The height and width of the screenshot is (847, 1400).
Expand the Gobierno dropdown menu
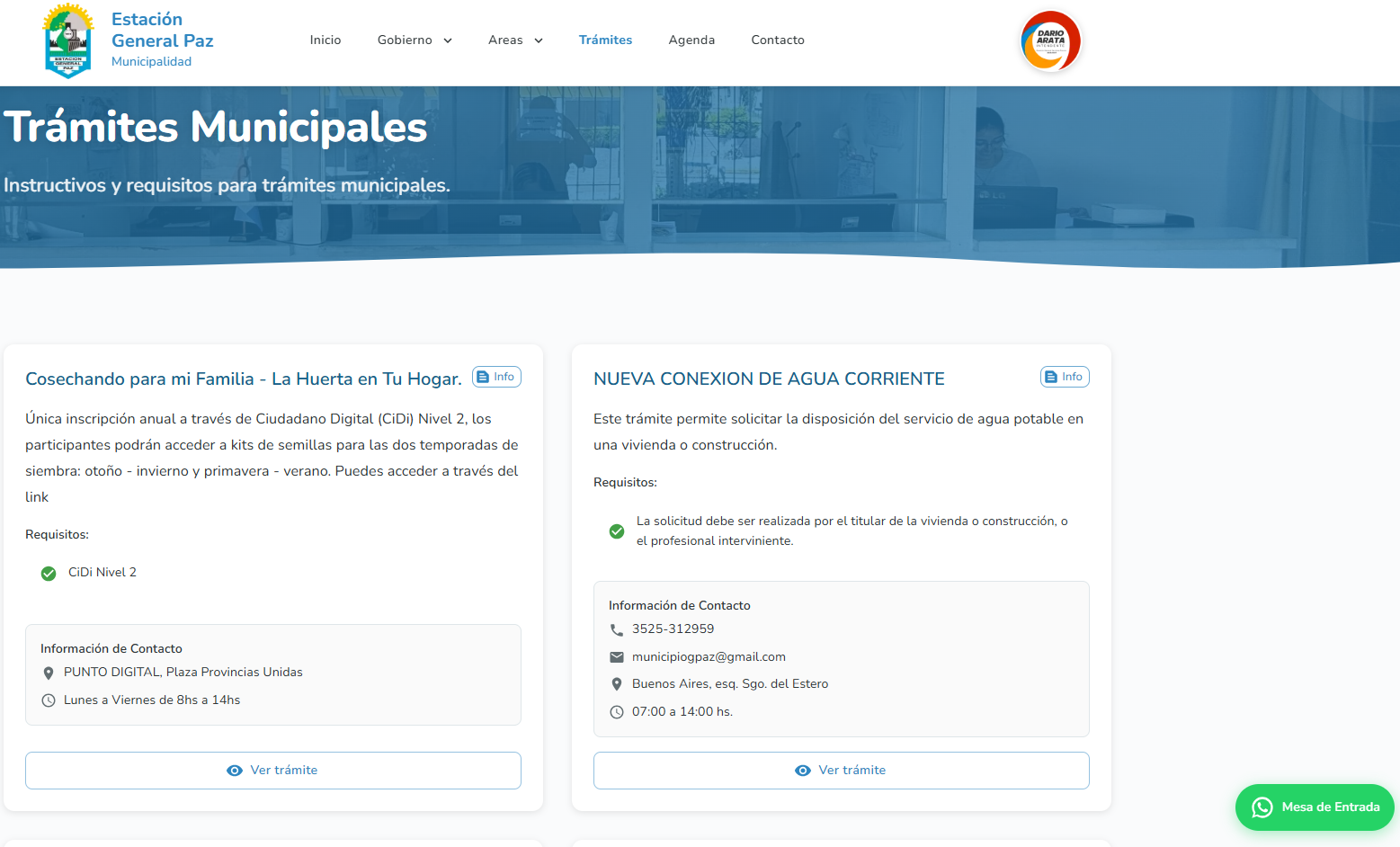[415, 40]
